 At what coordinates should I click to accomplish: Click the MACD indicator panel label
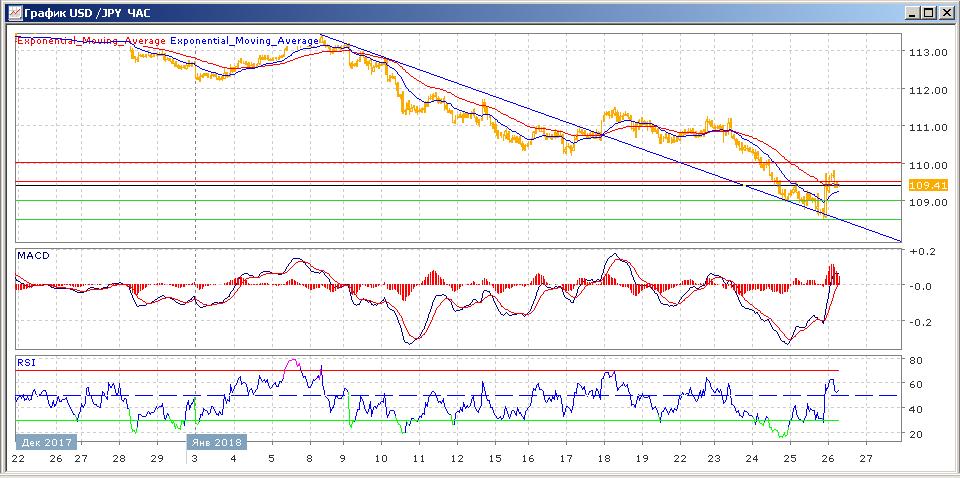coord(33,256)
